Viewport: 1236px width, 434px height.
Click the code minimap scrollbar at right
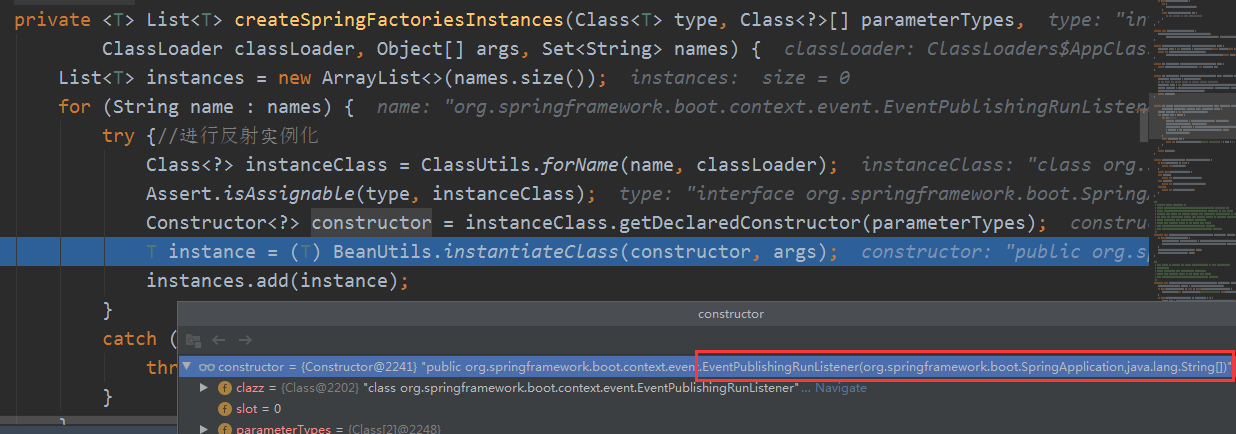click(1188, 150)
